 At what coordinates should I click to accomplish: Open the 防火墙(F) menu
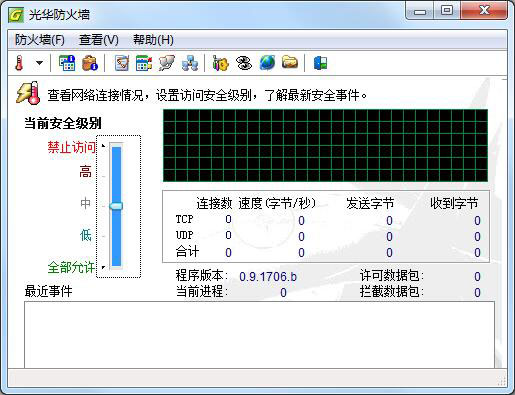pyautogui.click(x=40, y=40)
